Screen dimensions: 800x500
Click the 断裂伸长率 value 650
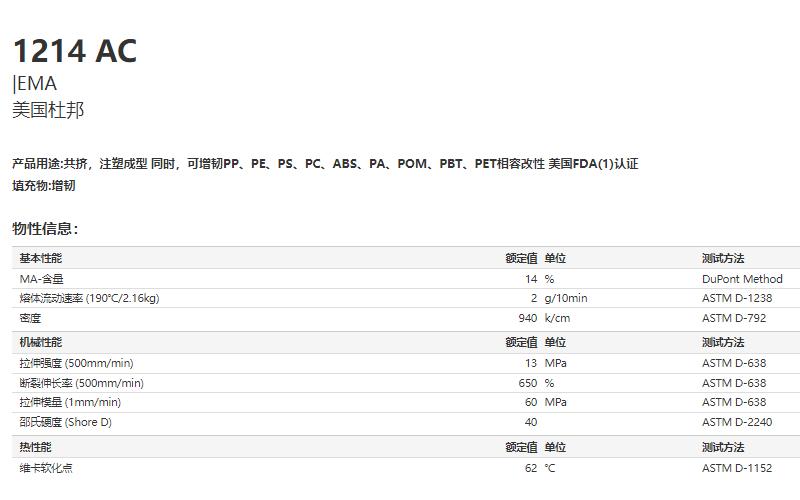click(x=528, y=383)
